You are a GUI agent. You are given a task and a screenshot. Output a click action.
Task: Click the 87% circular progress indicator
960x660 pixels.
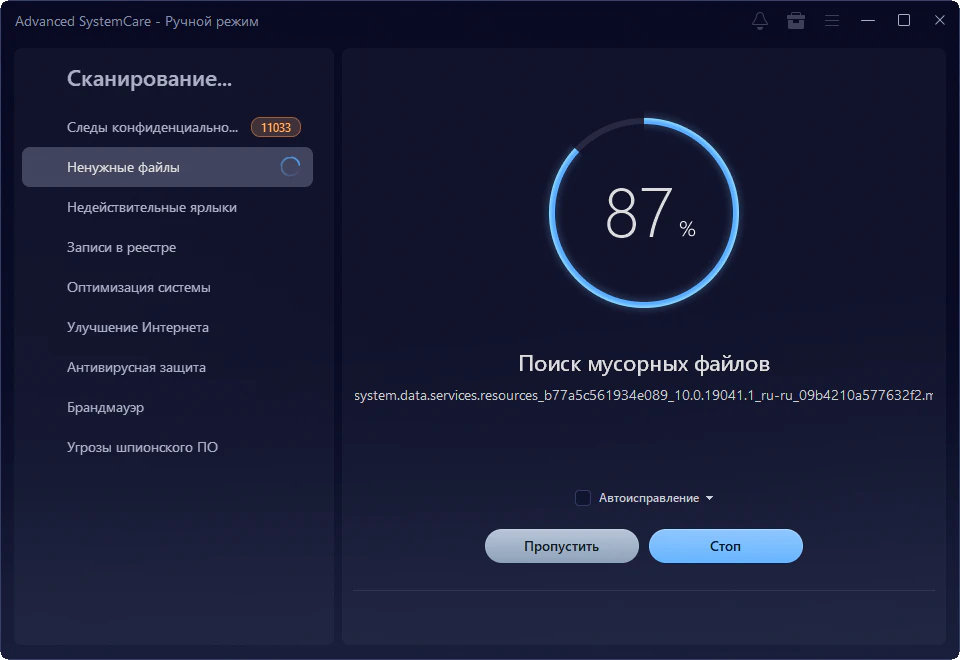[644, 212]
